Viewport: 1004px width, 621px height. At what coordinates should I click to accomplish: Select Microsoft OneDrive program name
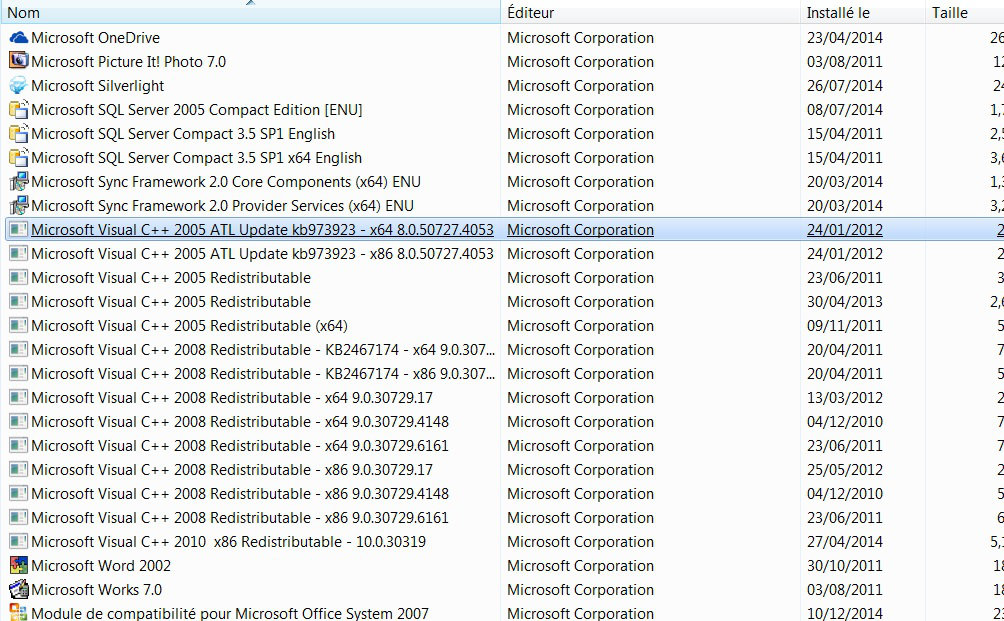click(x=95, y=38)
